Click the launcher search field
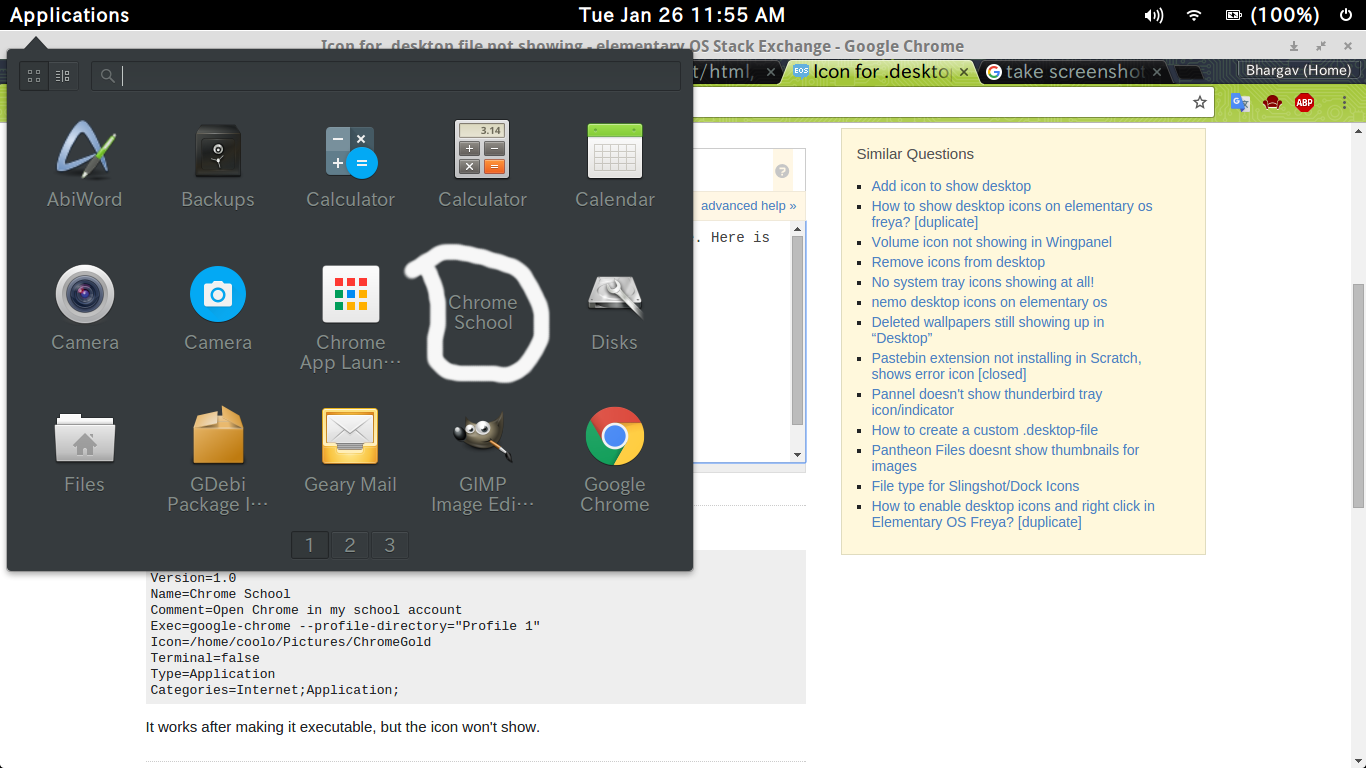The height and width of the screenshot is (768, 1366). [400, 76]
